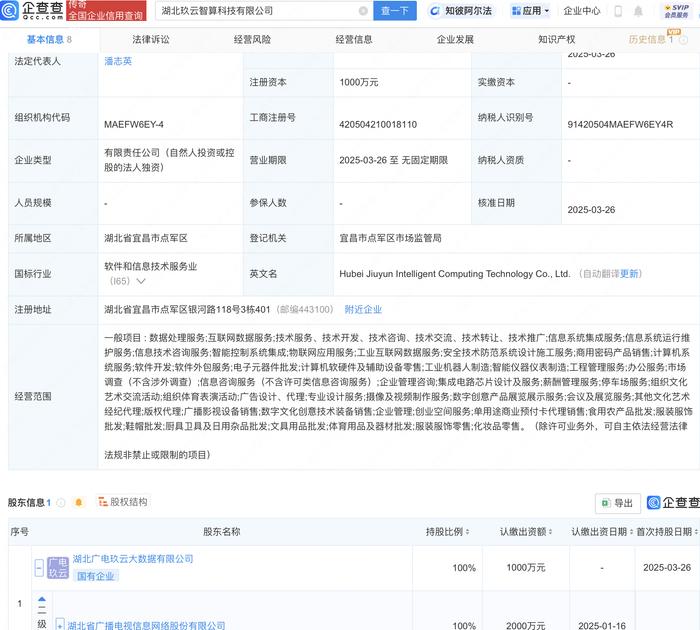Image resolution: width=700 pixels, height=630 pixels.
Task: Open 湖北广电玖云大数据有限公司 link
Action: tap(133, 559)
